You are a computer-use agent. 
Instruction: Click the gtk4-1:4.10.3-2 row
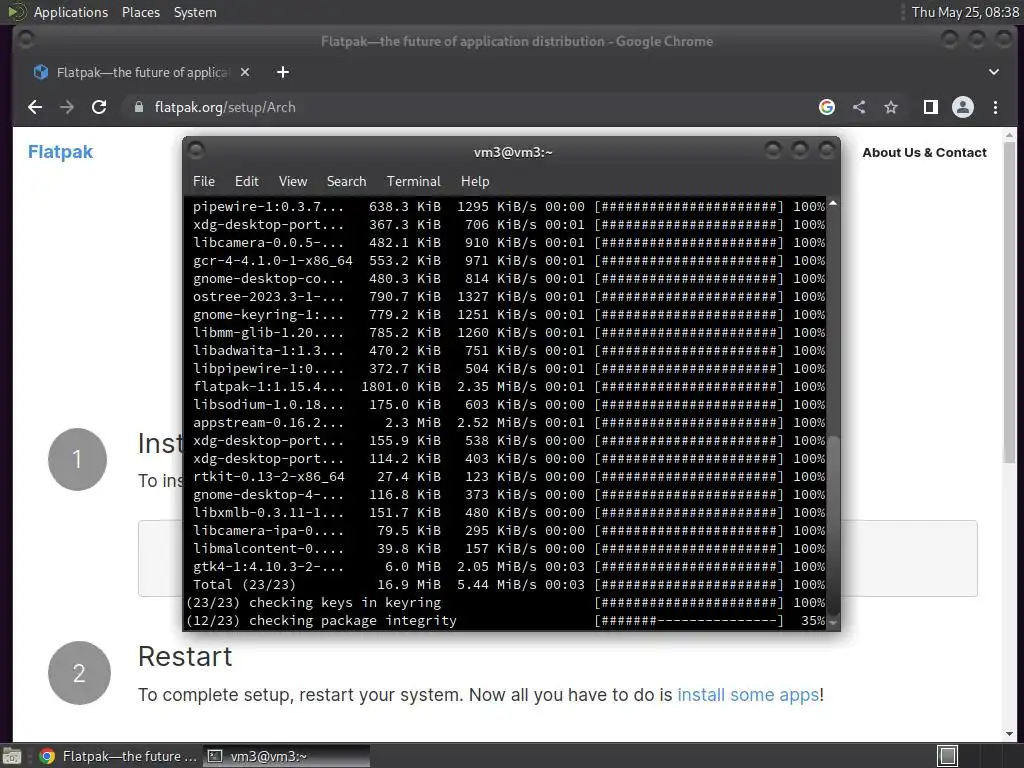(509, 567)
